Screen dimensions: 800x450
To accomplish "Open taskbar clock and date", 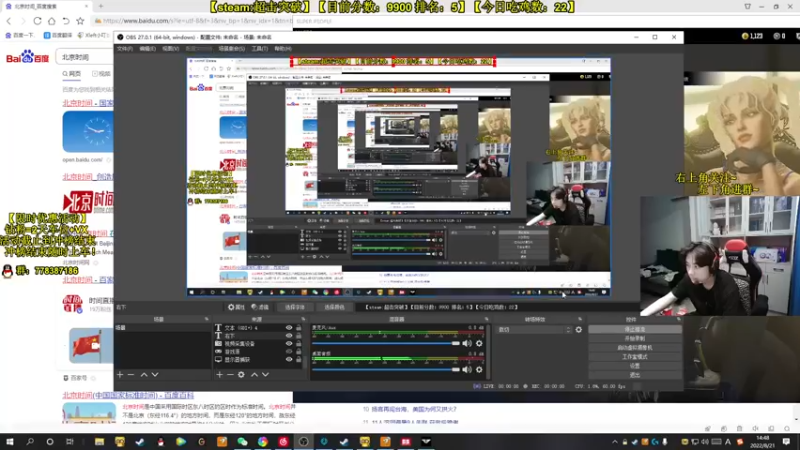I will pos(763,442).
